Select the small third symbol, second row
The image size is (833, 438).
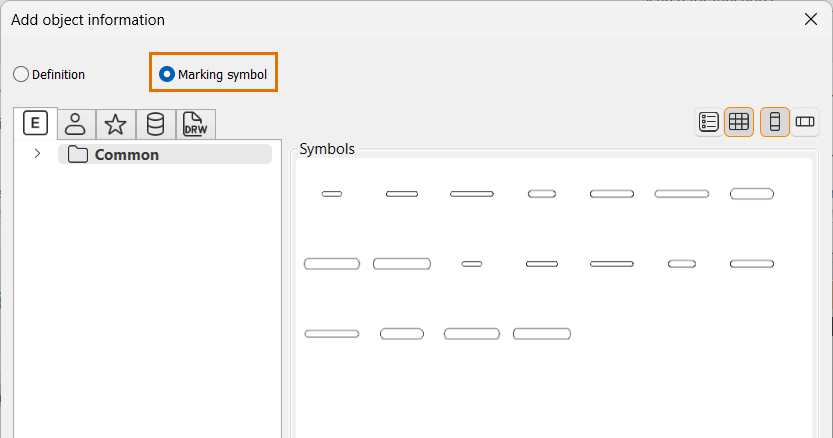[x=472, y=264]
